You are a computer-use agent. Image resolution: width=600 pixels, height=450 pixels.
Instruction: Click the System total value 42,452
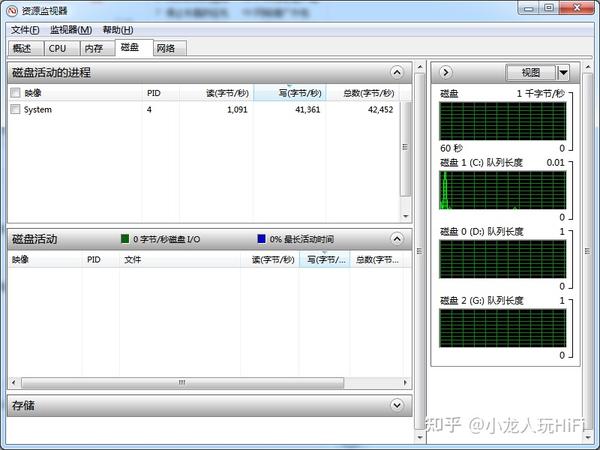point(380,109)
